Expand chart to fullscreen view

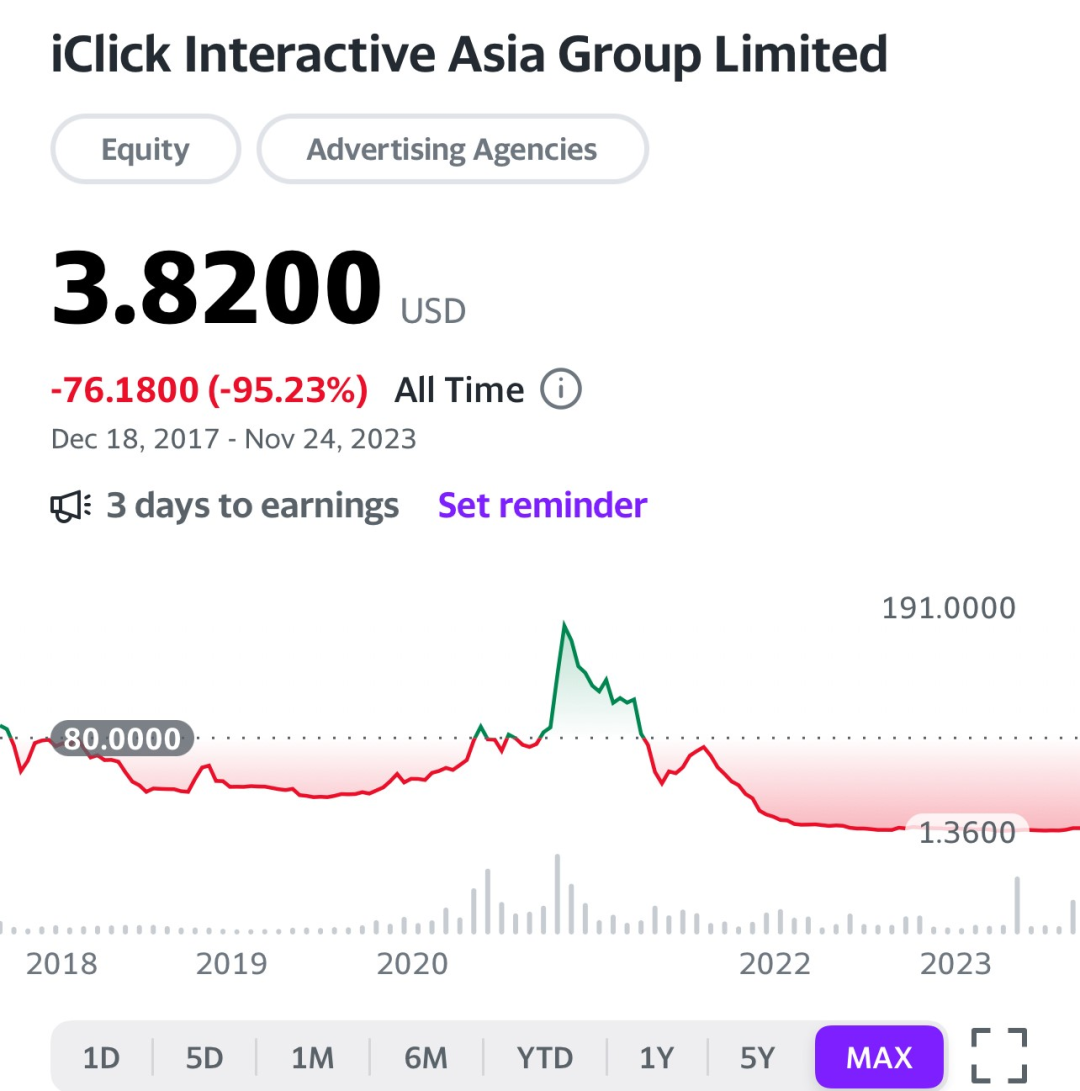pyautogui.click(x=999, y=1055)
